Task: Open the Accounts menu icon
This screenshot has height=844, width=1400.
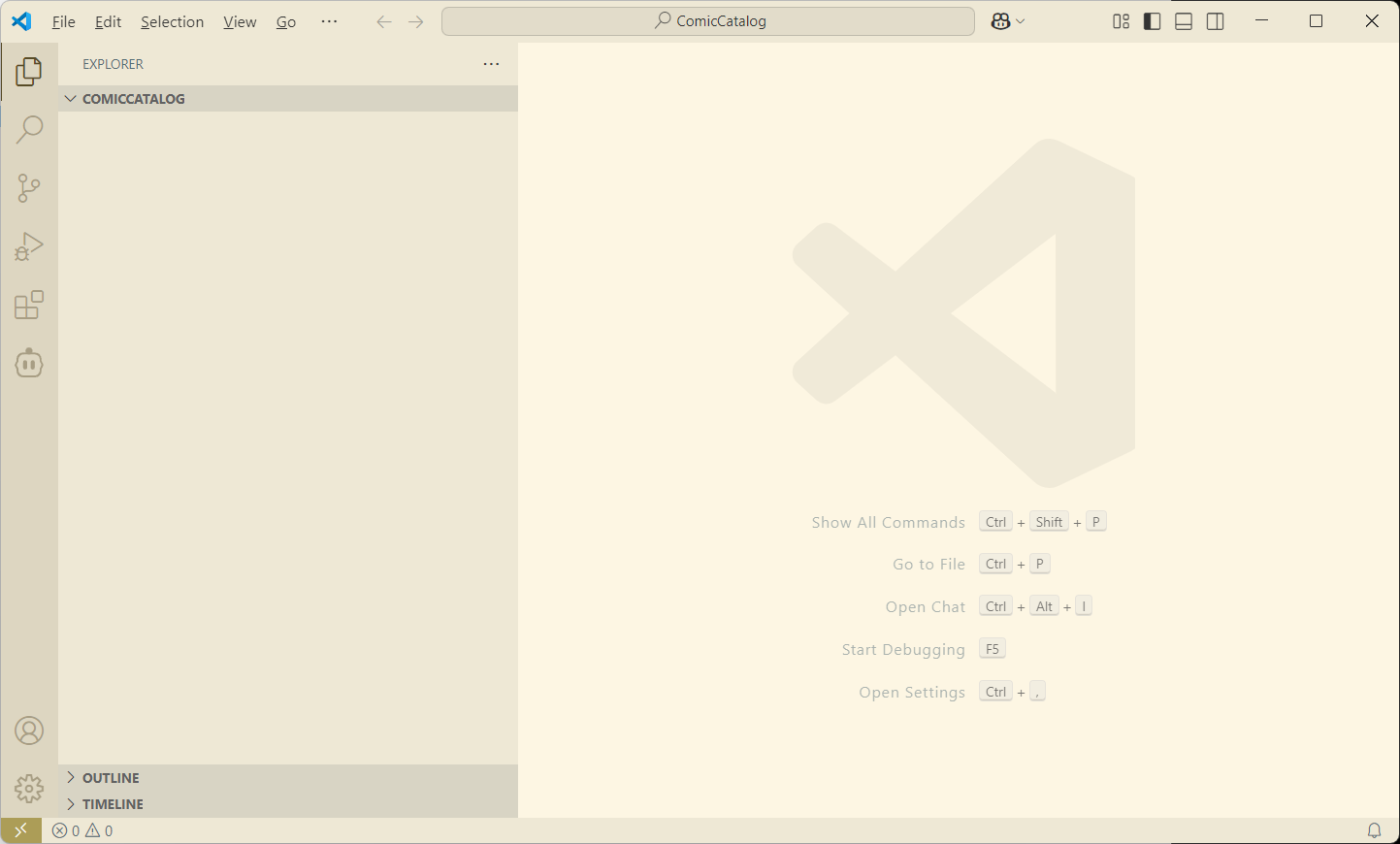Action: click(29, 730)
